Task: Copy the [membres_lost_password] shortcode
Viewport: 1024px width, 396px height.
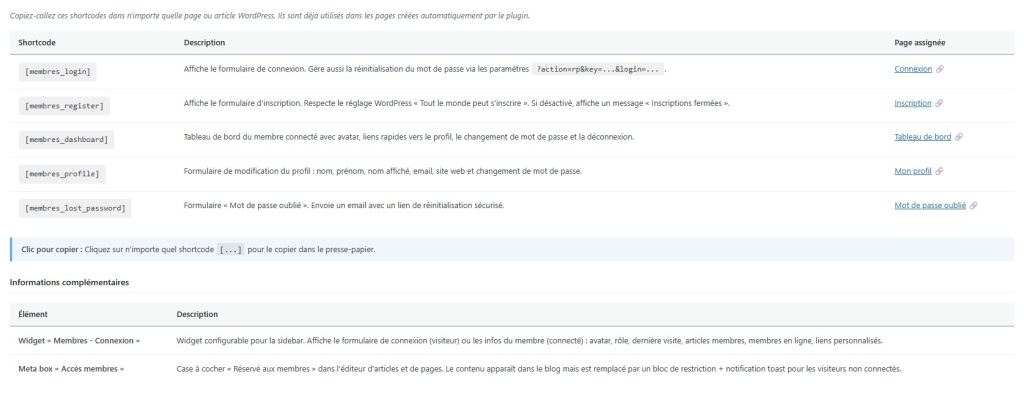Action: 74,208
